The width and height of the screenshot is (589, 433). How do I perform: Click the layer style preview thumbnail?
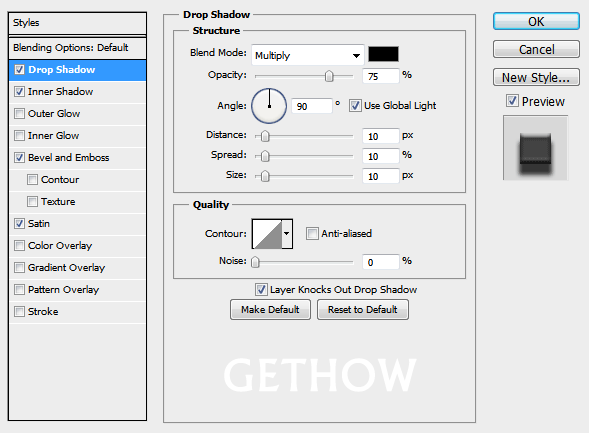[x=535, y=148]
